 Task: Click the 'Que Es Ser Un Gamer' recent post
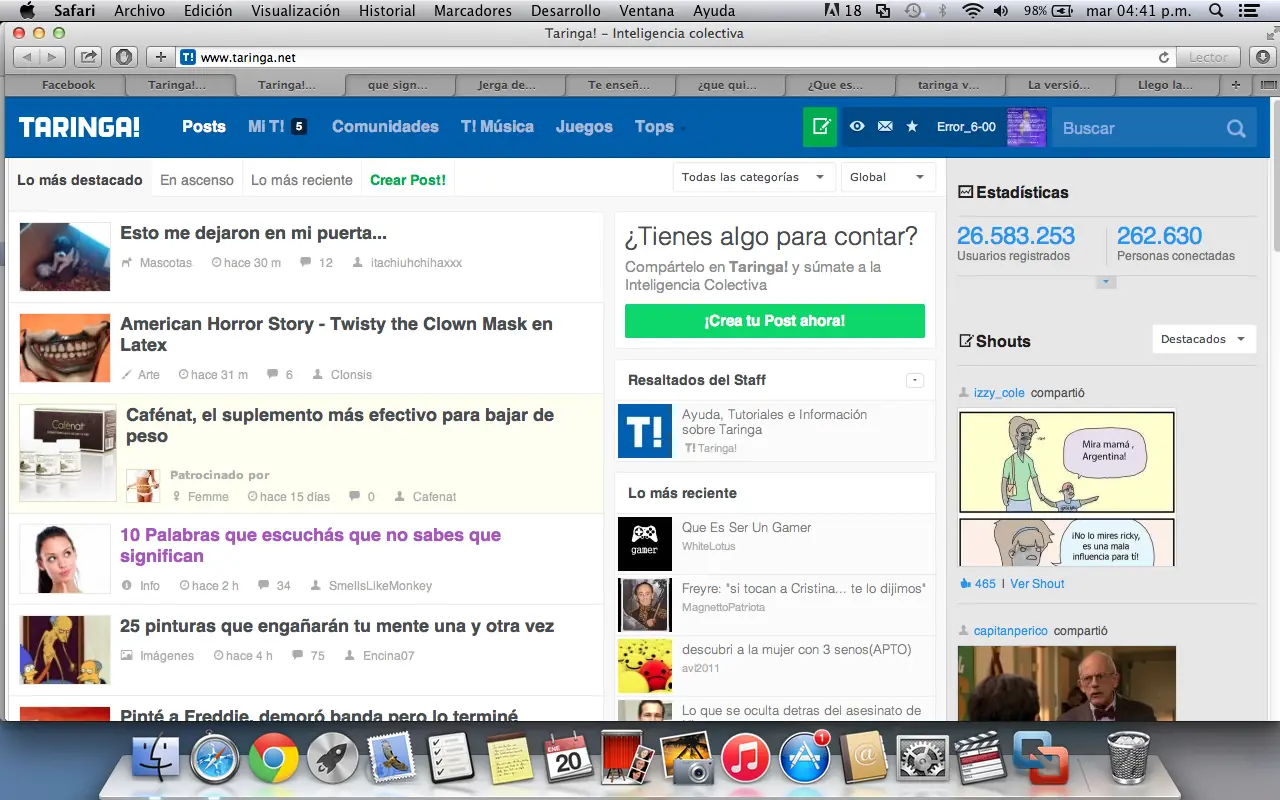[x=746, y=527]
